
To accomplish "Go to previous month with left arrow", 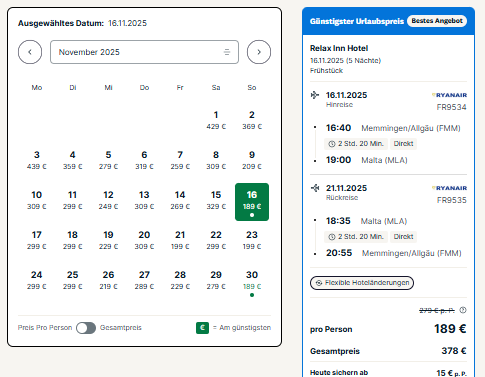I will (x=30, y=52).
